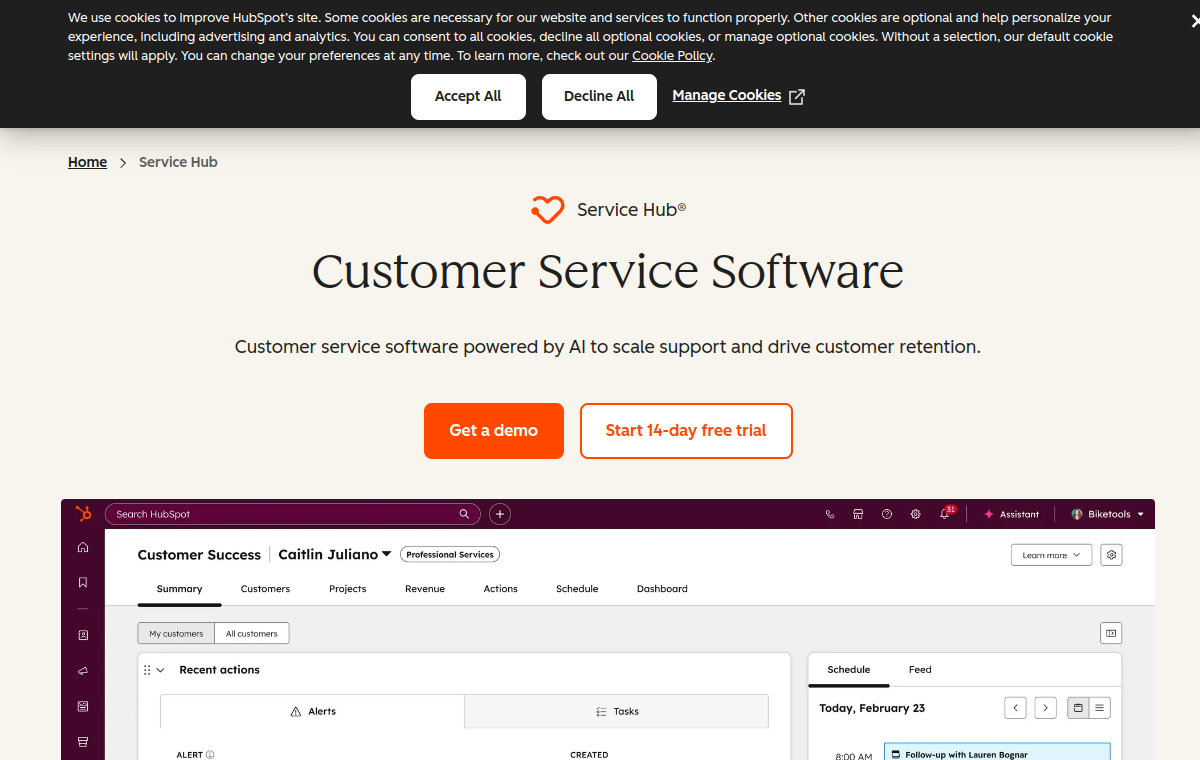The image size is (1200, 760).
Task: Open the top bar settings gear
Action: pos(915,514)
